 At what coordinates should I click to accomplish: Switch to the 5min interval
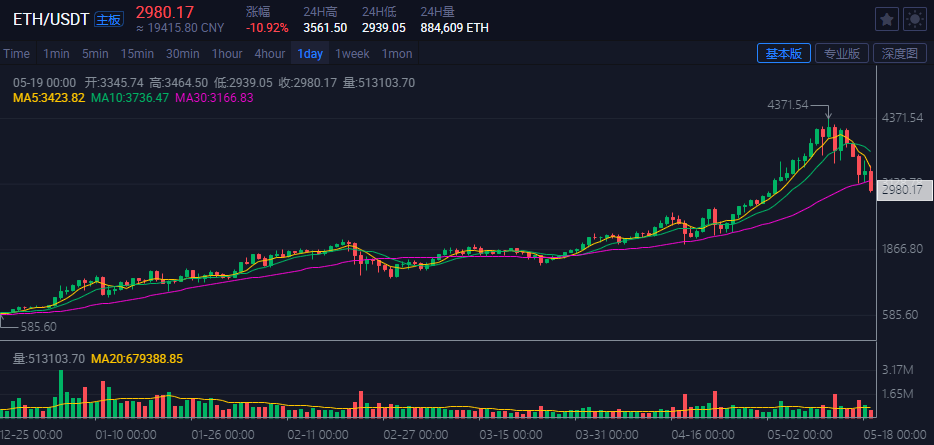(x=95, y=54)
